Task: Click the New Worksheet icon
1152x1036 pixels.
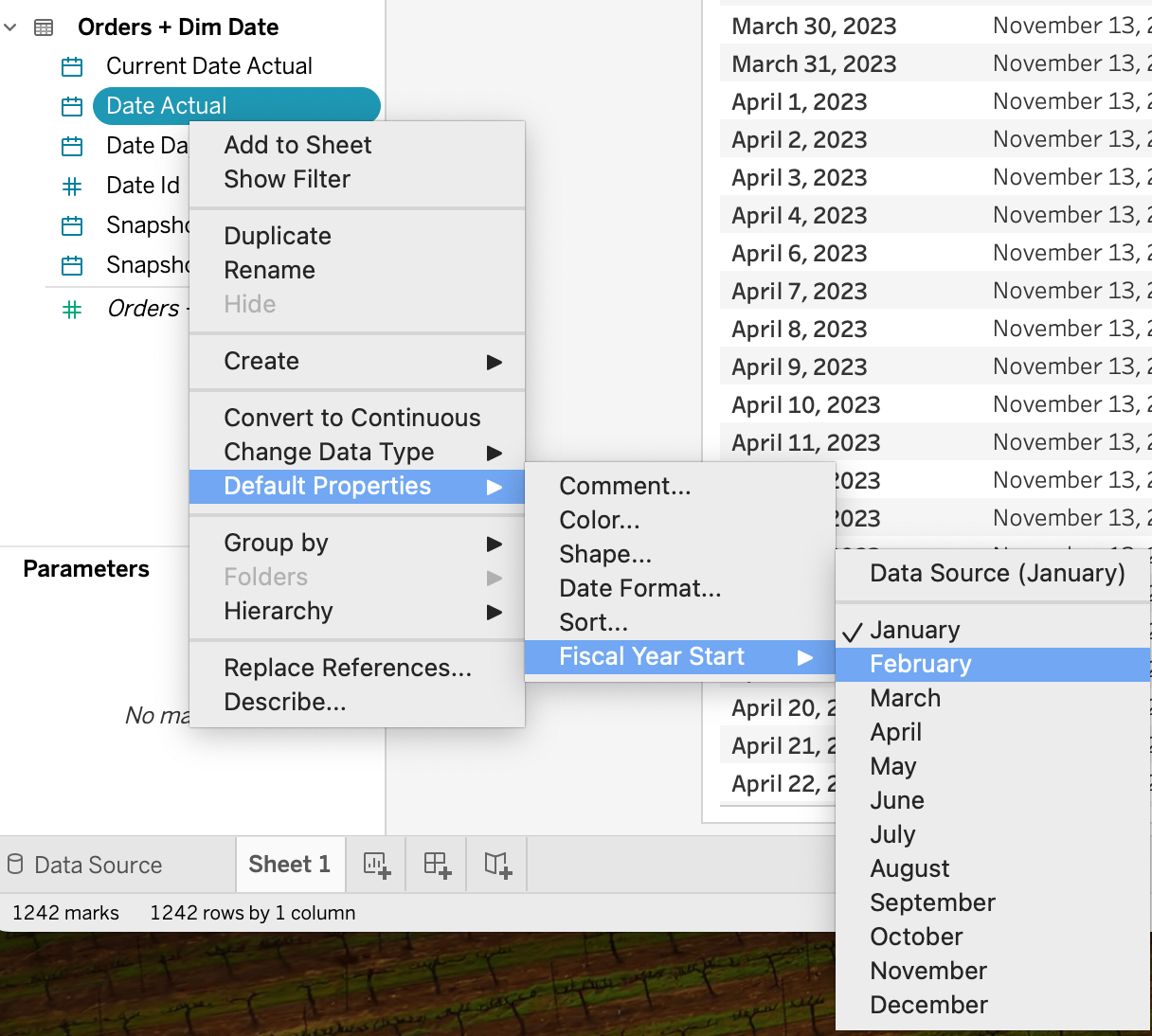Action: click(x=376, y=865)
